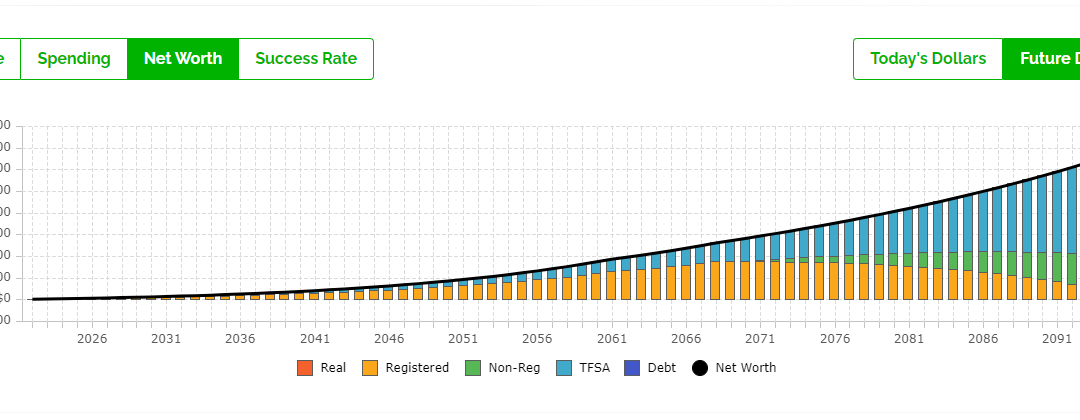
Task: Click the 2056 x-axis label
Action: [538, 339]
